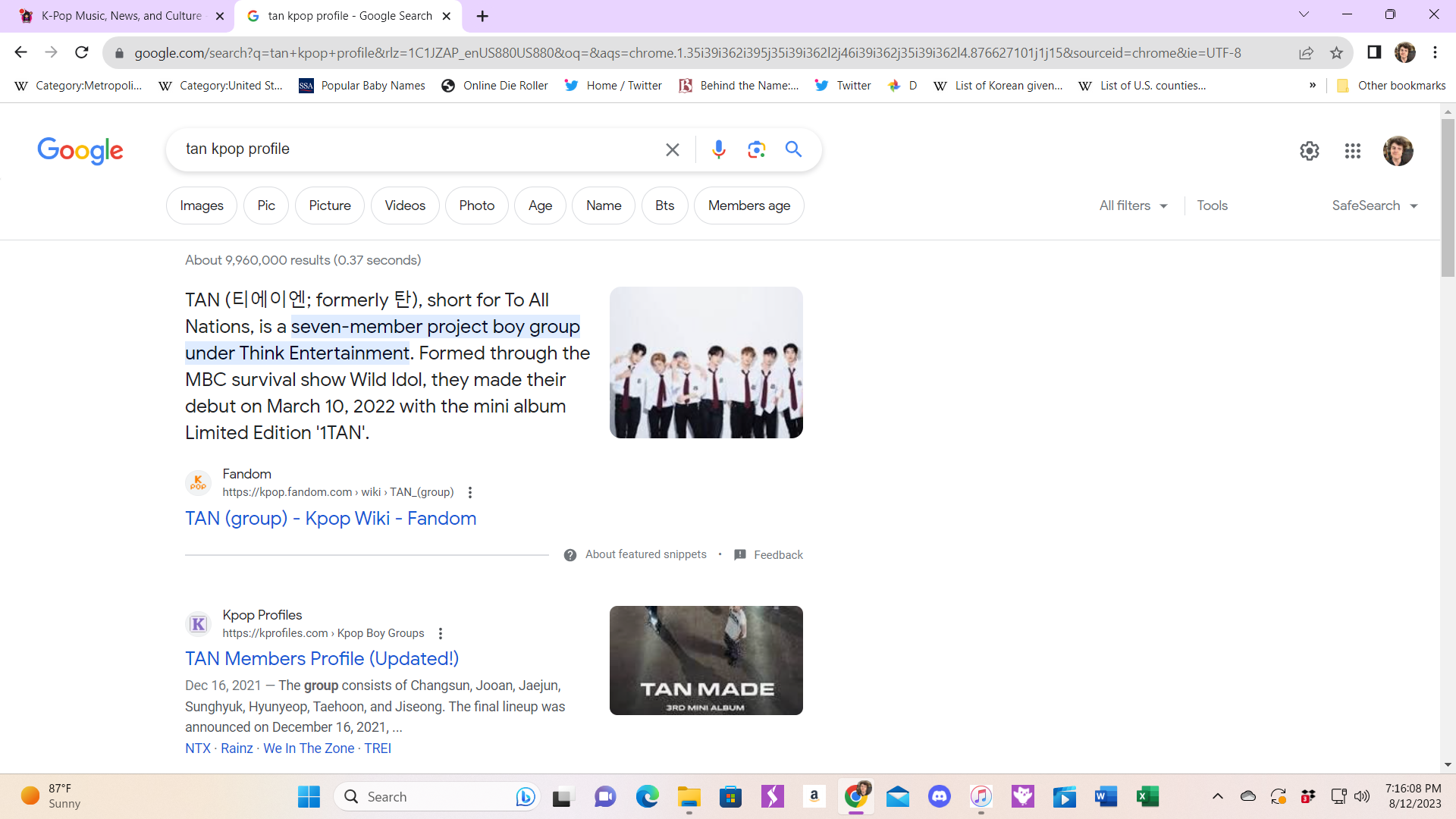
Task: Share this page via address bar icon
Action: 1306,52
